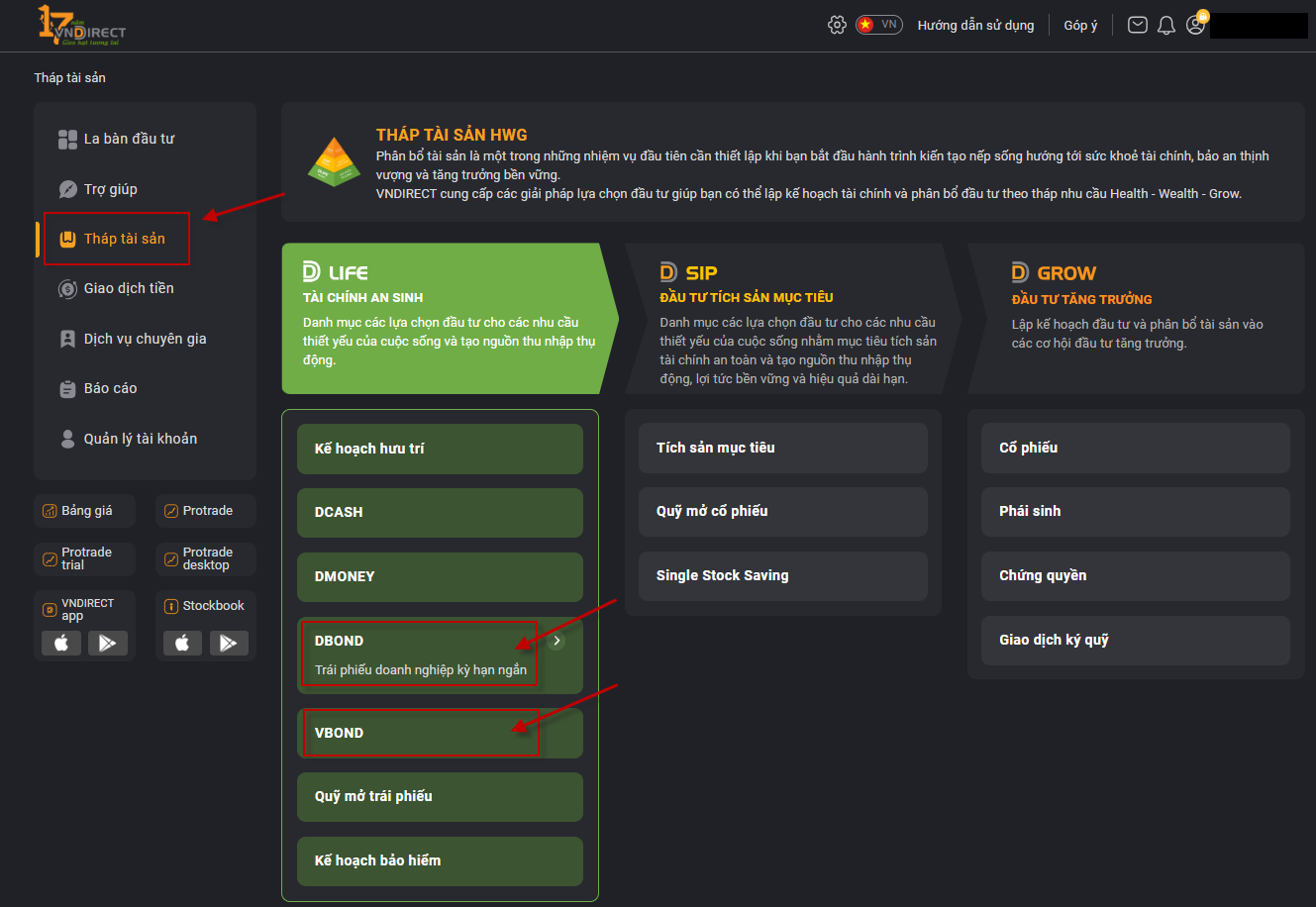Open the Cổ phiếu option
Screen dimensions: 1316x907
(1136, 448)
